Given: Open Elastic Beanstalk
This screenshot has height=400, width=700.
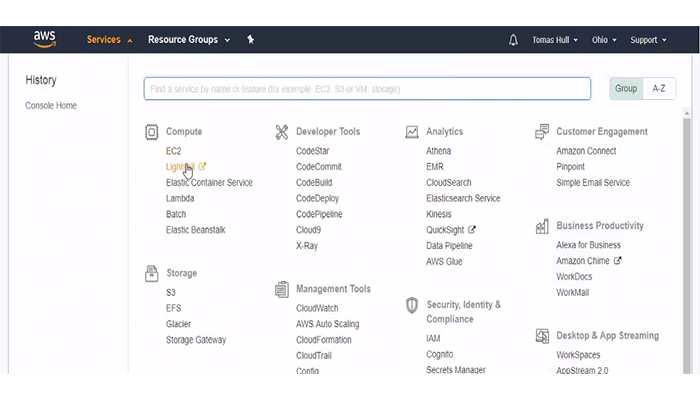Looking at the screenshot, I should (x=196, y=230).
